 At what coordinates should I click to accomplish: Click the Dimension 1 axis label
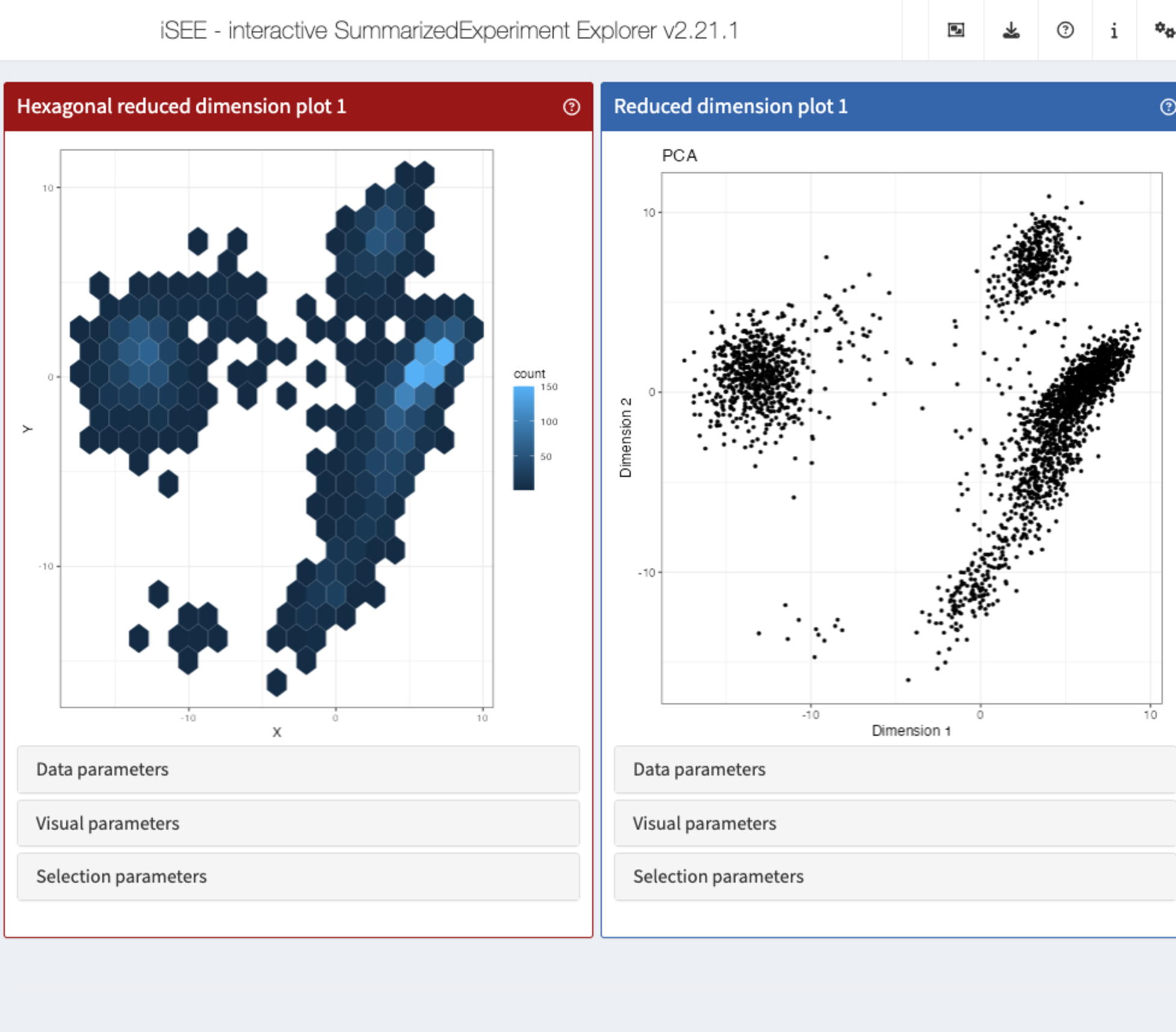tap(911, 730)
